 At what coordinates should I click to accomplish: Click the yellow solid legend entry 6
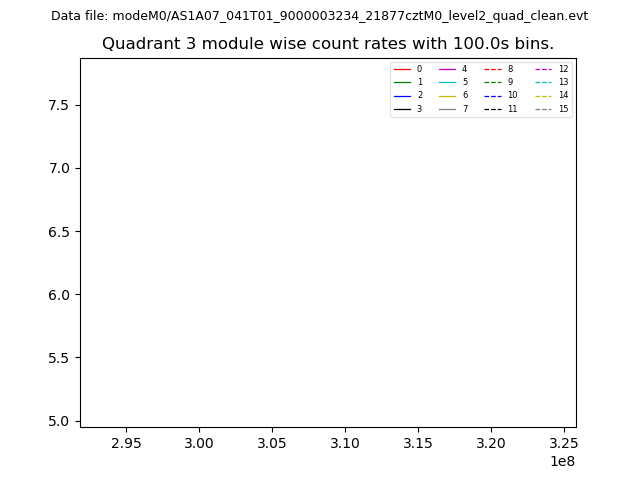[x=454, y=95]
